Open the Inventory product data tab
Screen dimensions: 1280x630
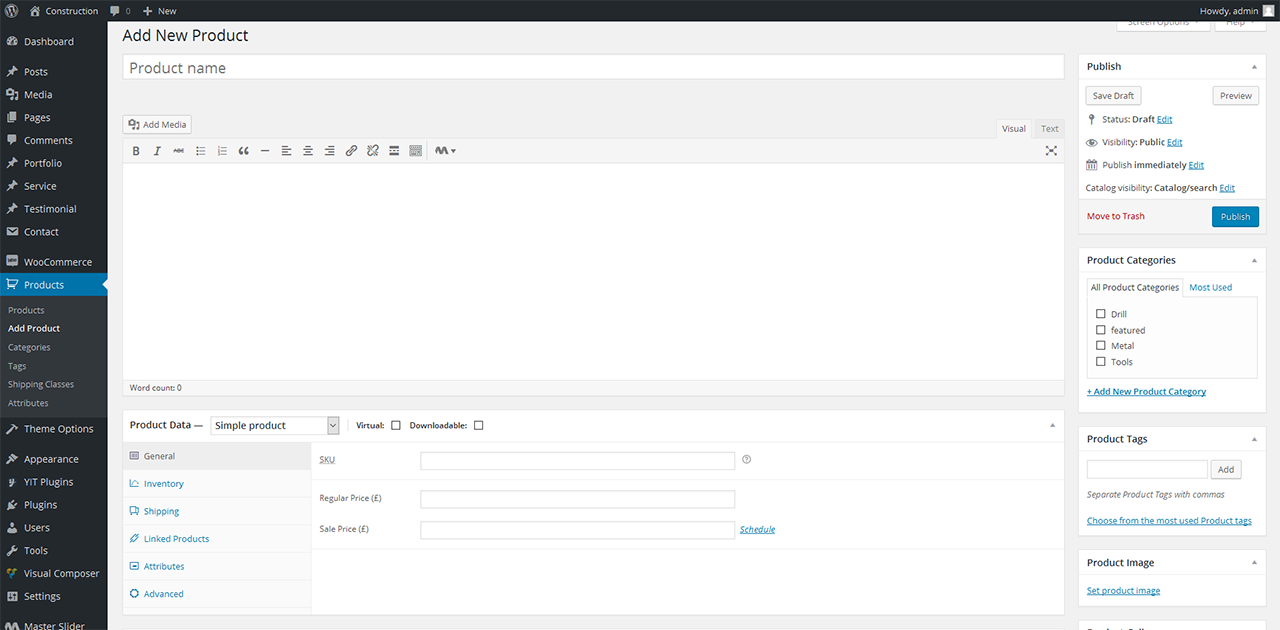(217, 484)
